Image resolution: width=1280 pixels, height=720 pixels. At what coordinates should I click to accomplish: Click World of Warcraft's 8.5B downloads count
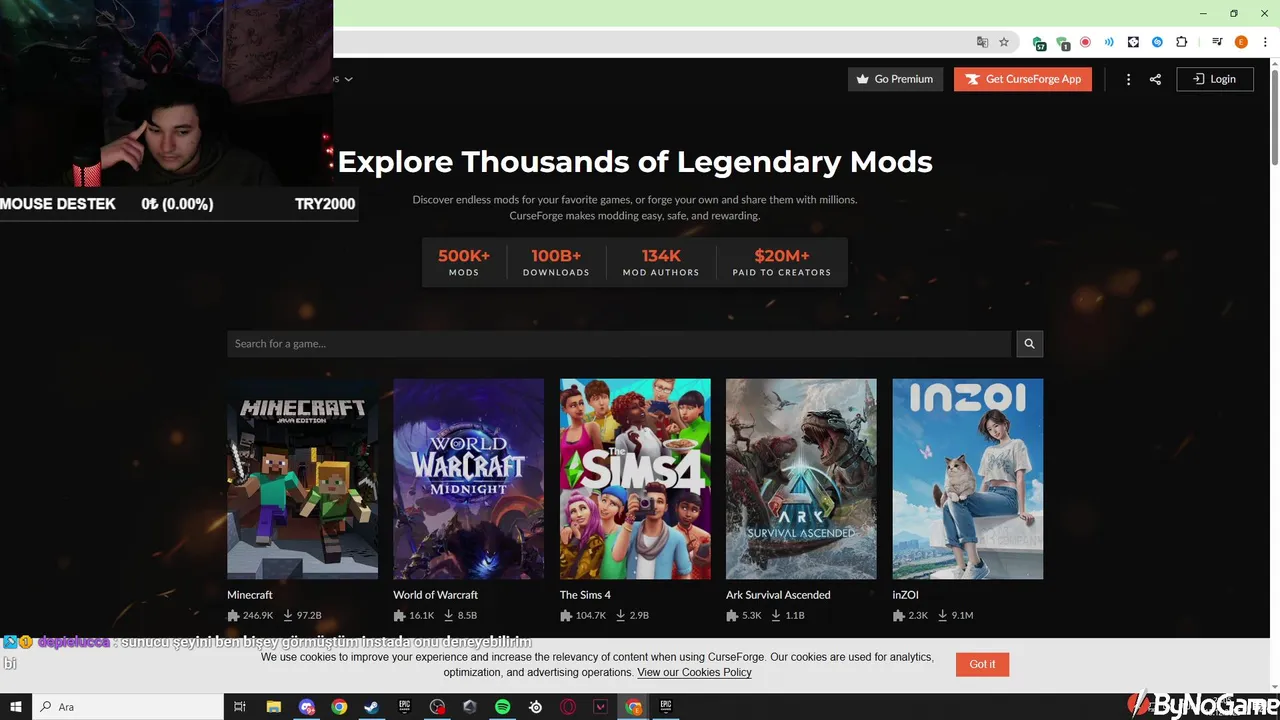(x=461, y=616)
